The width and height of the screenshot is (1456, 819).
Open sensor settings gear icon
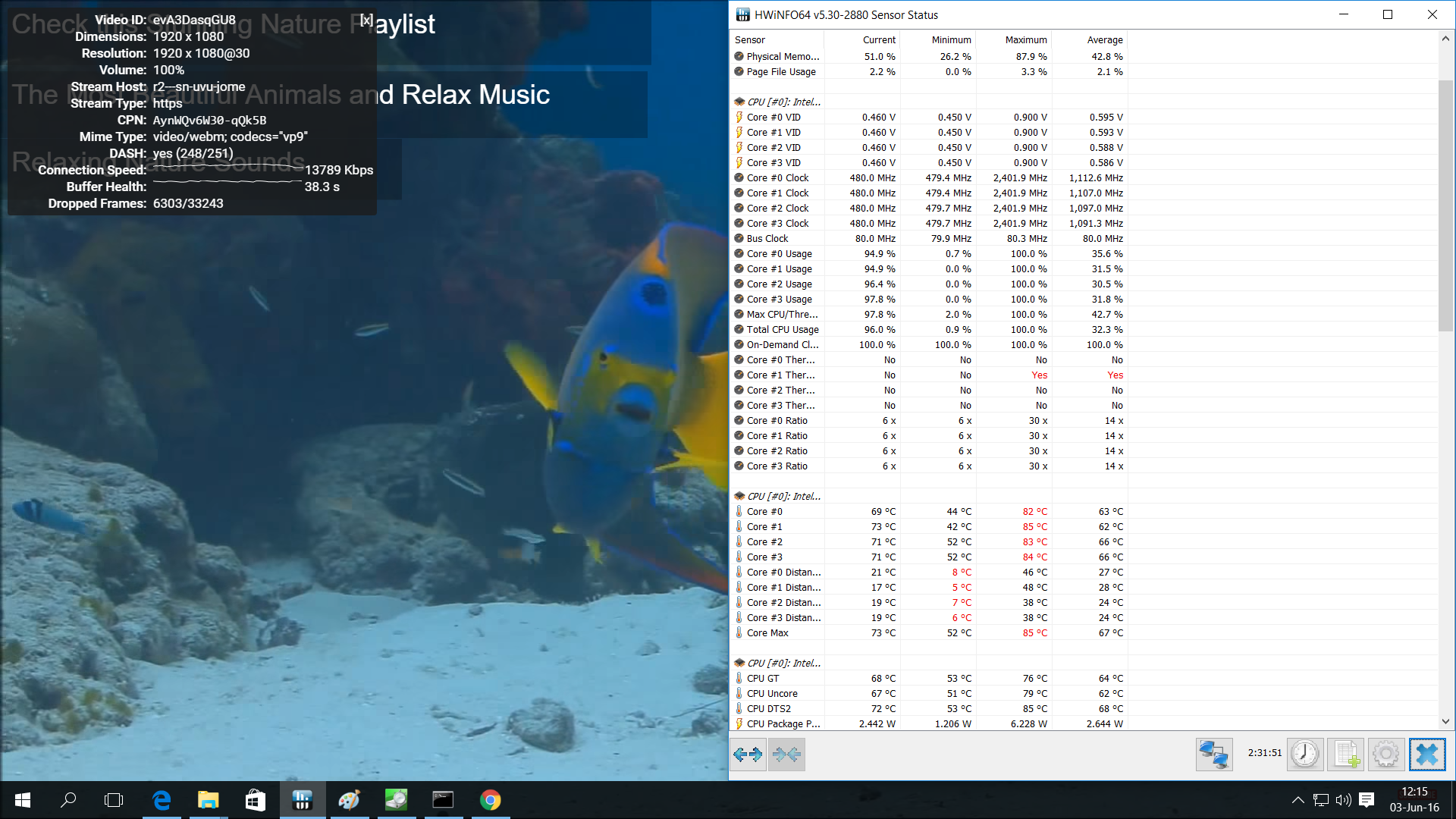pyautogui.click(x=1386, y=754)
